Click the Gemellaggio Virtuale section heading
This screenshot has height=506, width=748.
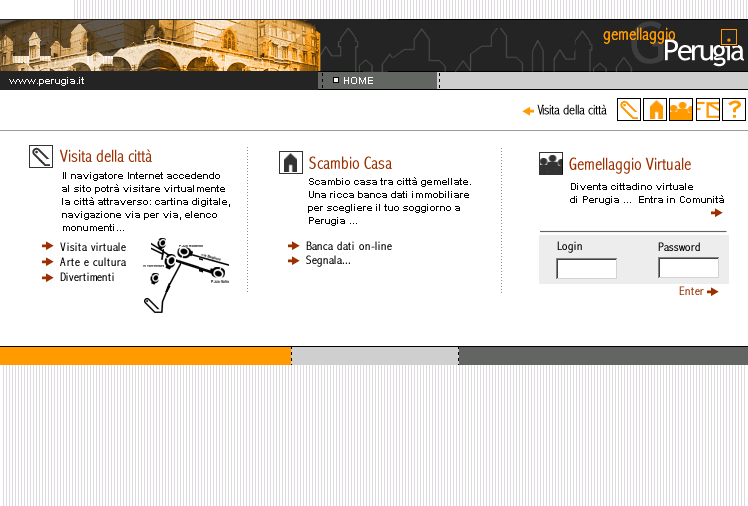tap(630, 165)
